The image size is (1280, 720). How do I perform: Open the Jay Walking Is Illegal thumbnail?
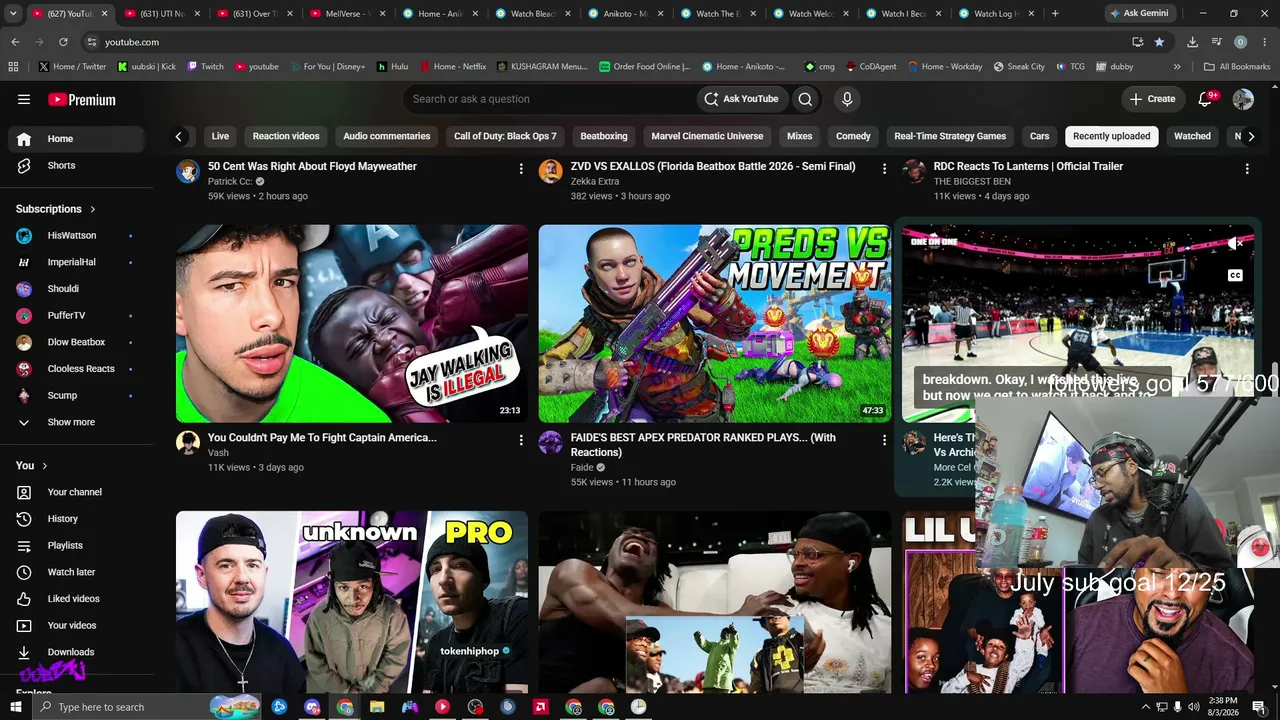coord(352,323)
